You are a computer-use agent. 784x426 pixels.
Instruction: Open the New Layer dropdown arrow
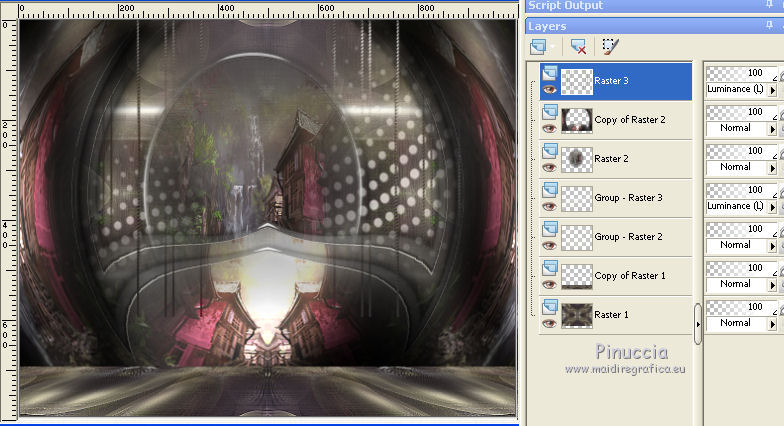click(x=552, y=47)
